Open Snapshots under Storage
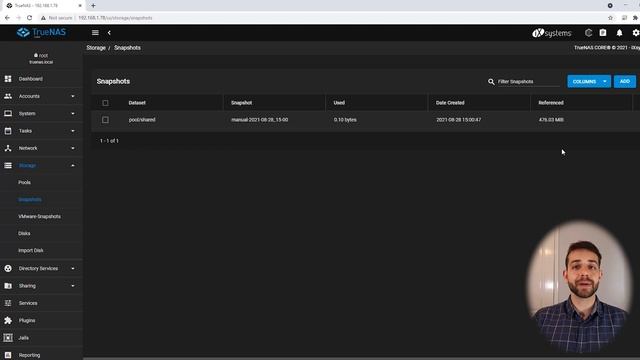 (x=30, y=200)
